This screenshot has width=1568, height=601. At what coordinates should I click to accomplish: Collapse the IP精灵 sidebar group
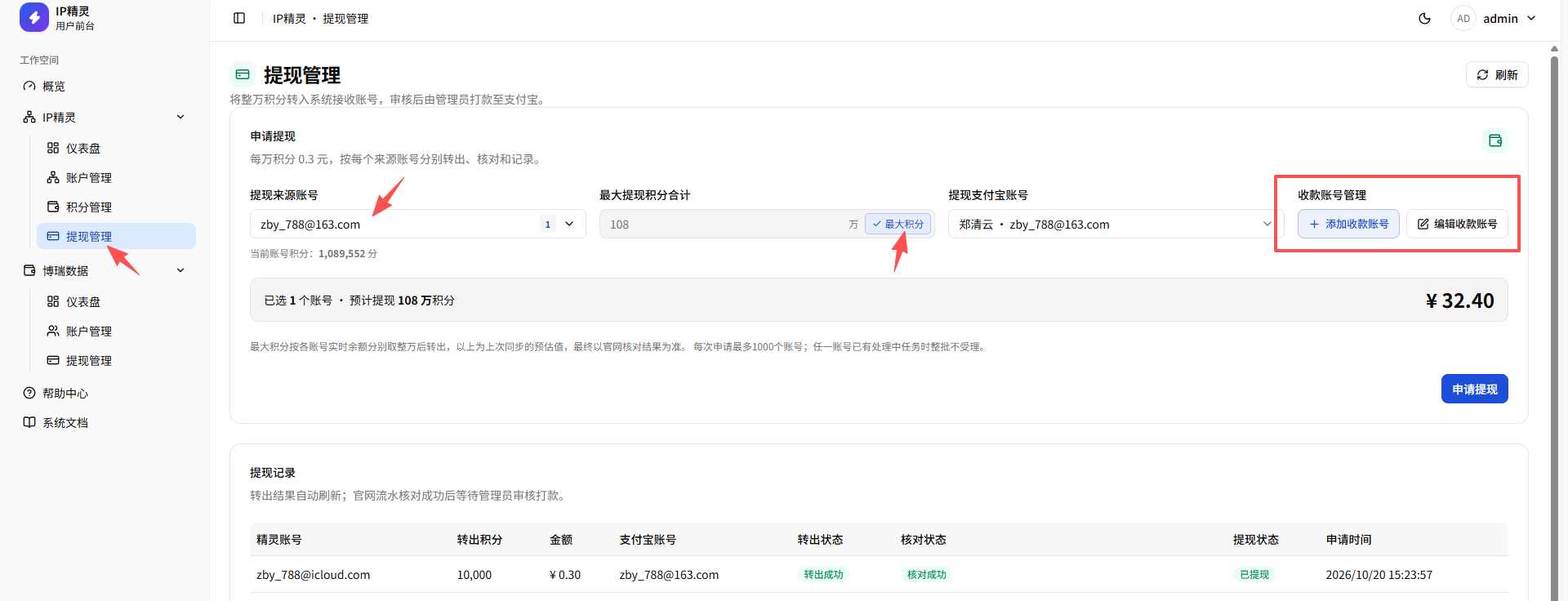point(180,117)
